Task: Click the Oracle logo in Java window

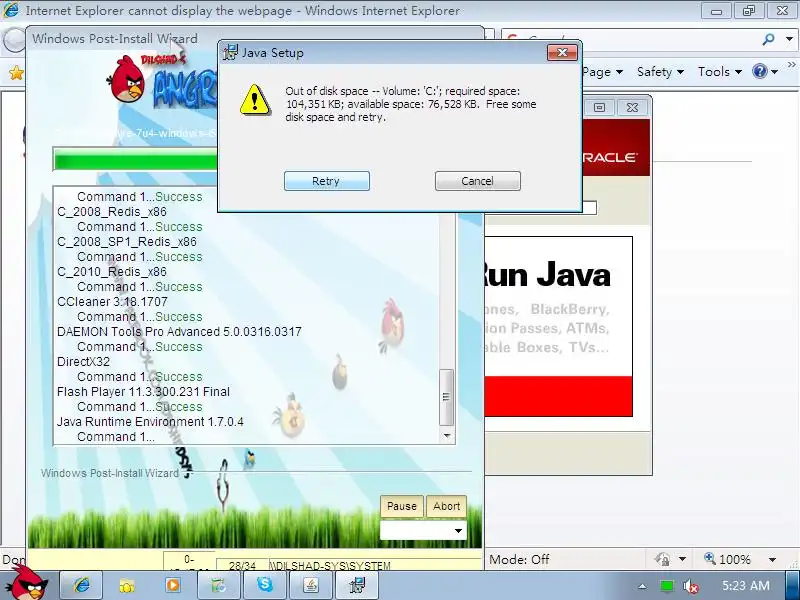Action: click(x=610, y=157)
